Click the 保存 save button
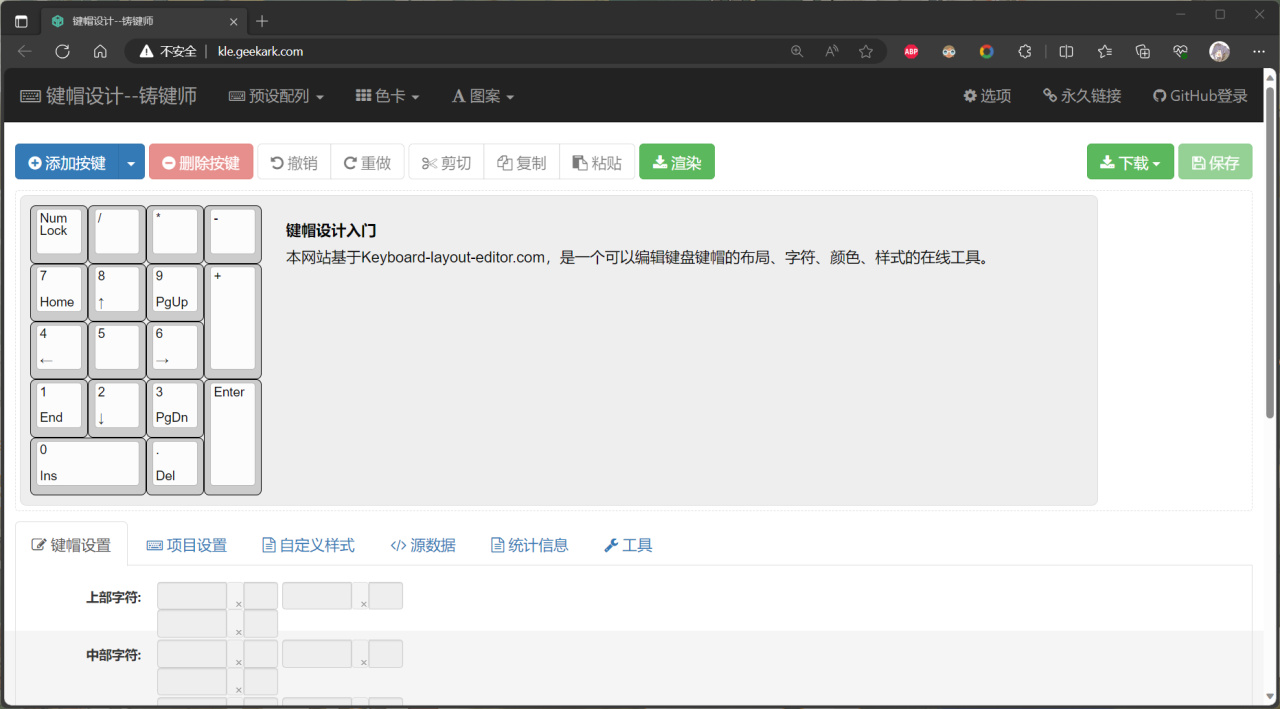 click(1215, 162)
